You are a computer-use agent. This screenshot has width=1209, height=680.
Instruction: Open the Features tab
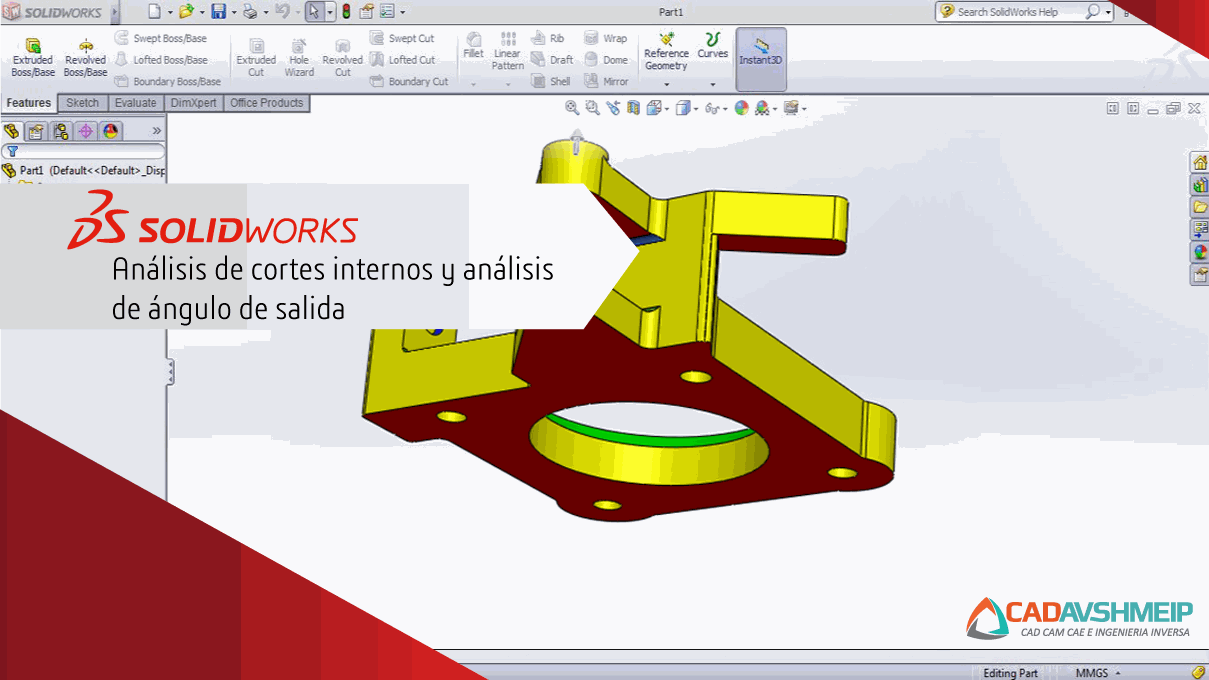[x=29, y=103]
